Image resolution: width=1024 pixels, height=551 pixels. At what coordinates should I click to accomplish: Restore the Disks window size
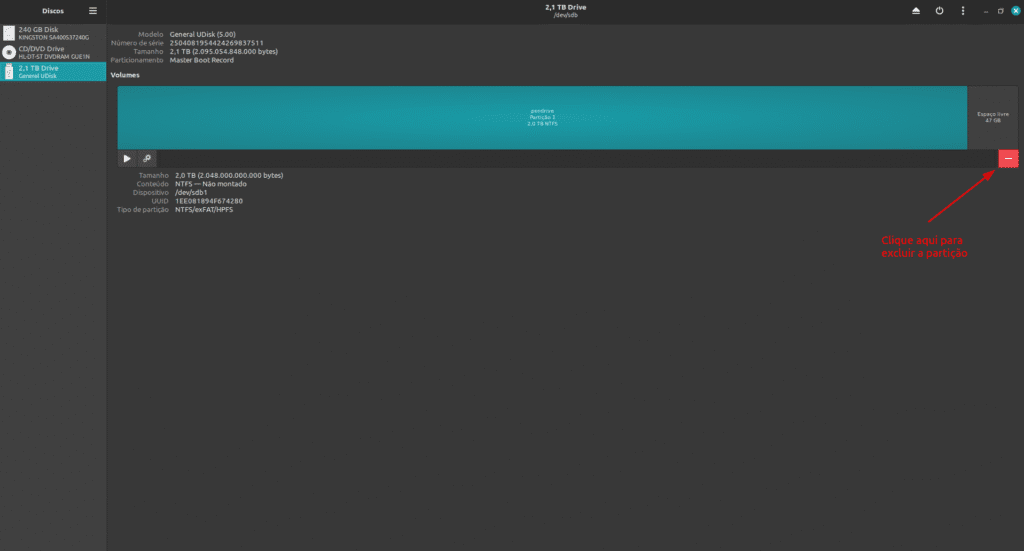1000,11
